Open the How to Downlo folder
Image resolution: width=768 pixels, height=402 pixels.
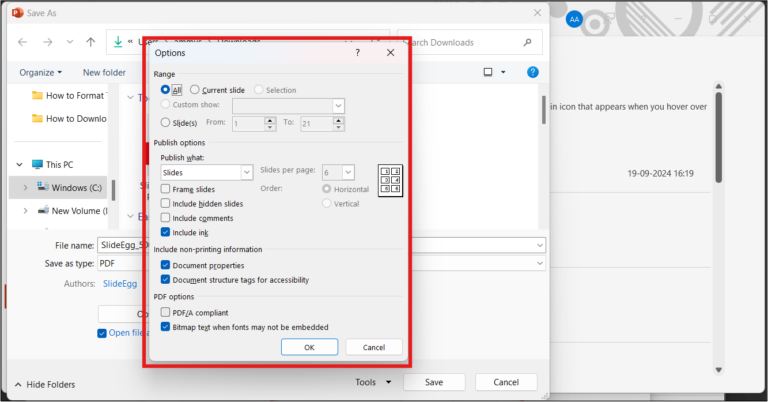pos(69,118)
